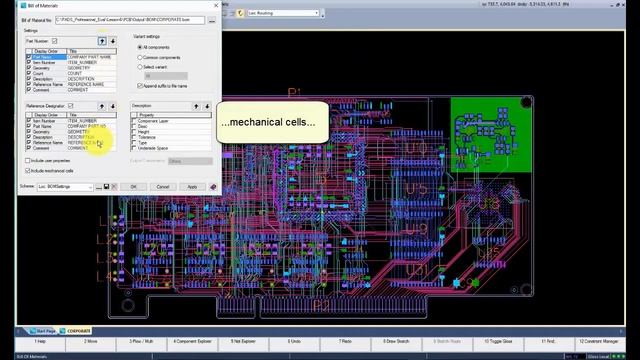This screenshot has height=360, width=640.
Task: Switch to the Start Page tab
Action: [43, 331]
